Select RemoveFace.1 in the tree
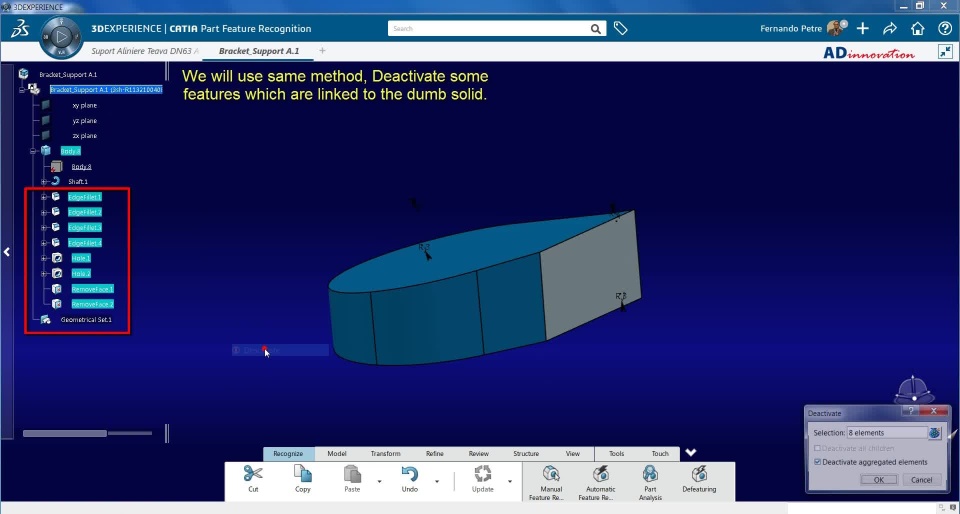 (x=92, y=289)
